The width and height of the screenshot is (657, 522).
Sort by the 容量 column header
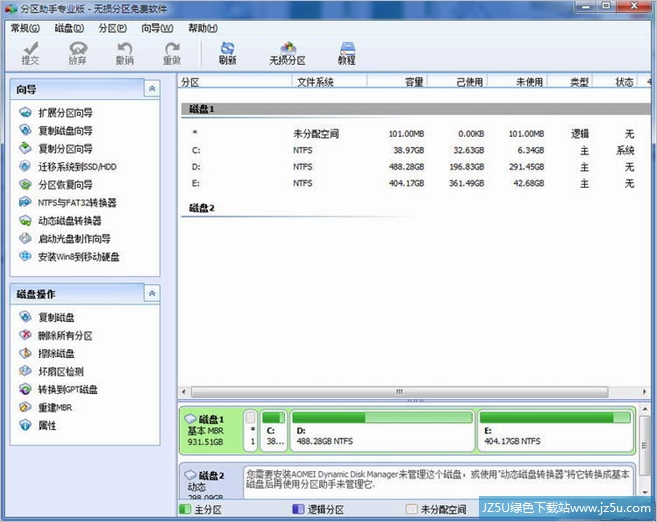pyautogui.click(x=397, y=82)
